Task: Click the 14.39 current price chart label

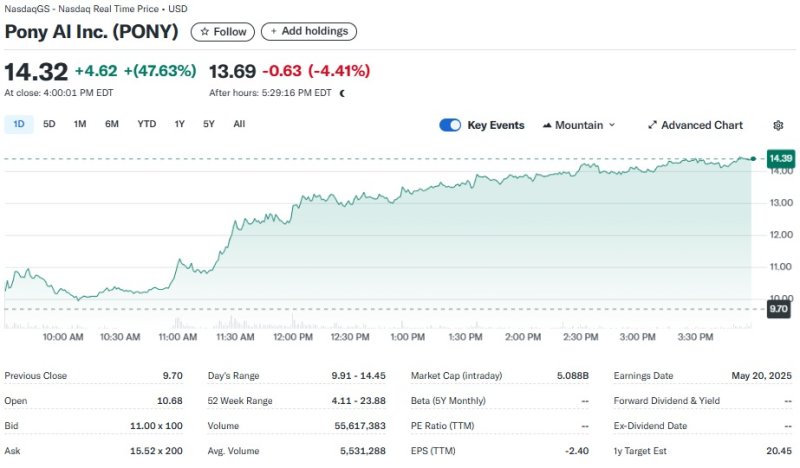Action: pos(781,158)
